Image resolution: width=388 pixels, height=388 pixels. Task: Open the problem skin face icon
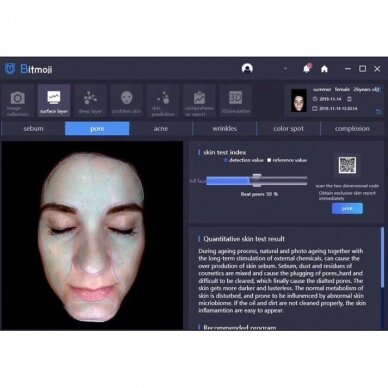click(x=126, y=101)
